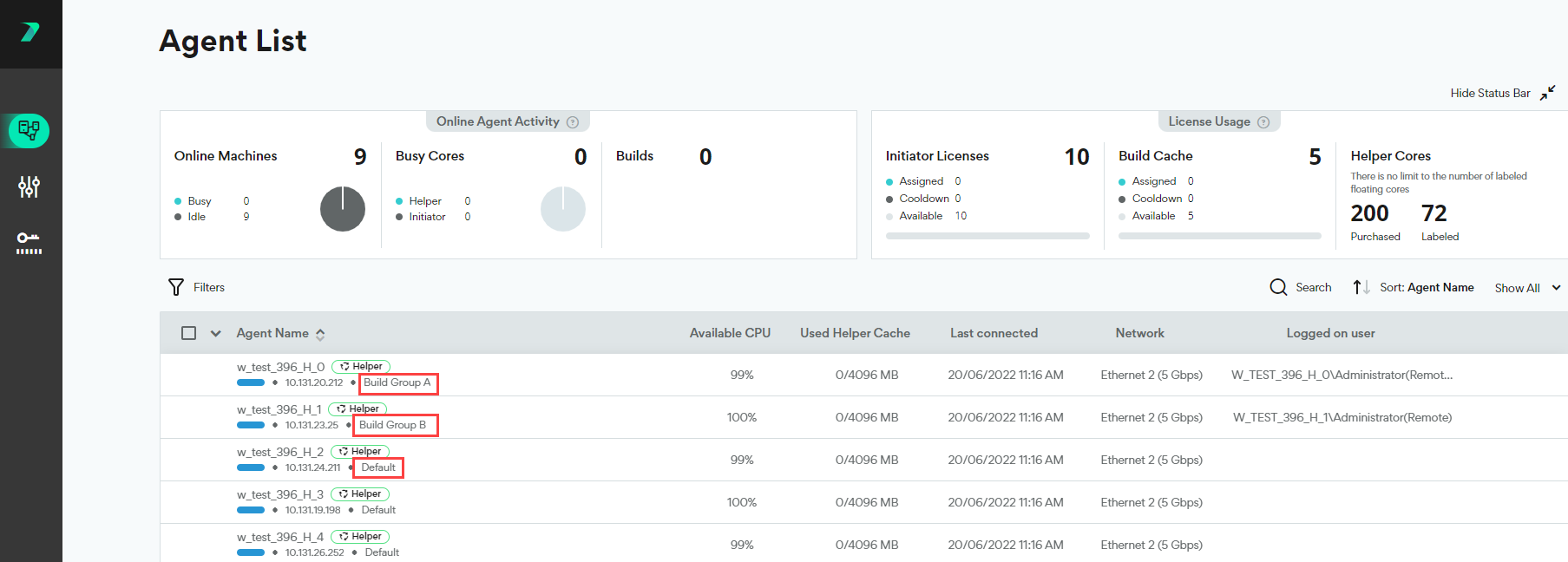Image resolution: width=1568 pixels, height=562 pixels.
Task: Open the Agent List sidebar icon
Action: pos(29,131)
